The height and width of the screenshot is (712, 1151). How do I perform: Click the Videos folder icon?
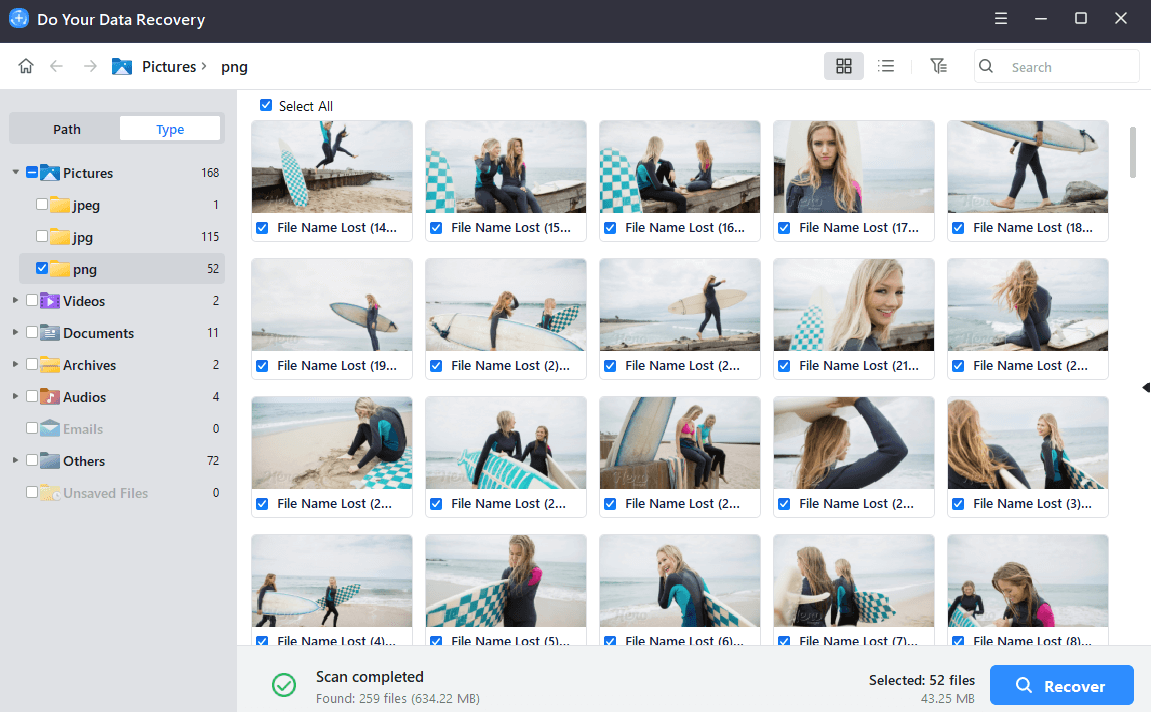click(x=50, y=301)
